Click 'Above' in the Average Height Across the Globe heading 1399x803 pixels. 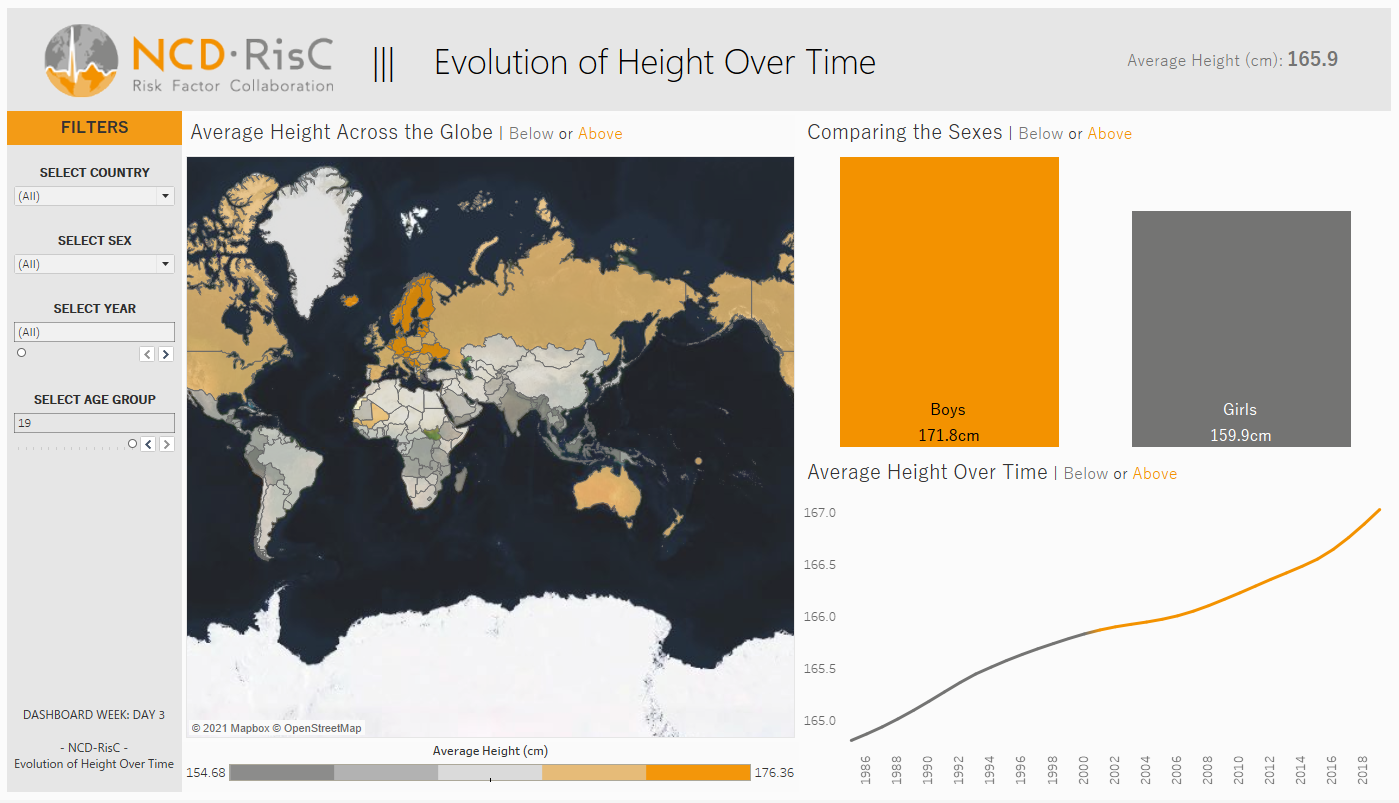(x=600, y=134)
